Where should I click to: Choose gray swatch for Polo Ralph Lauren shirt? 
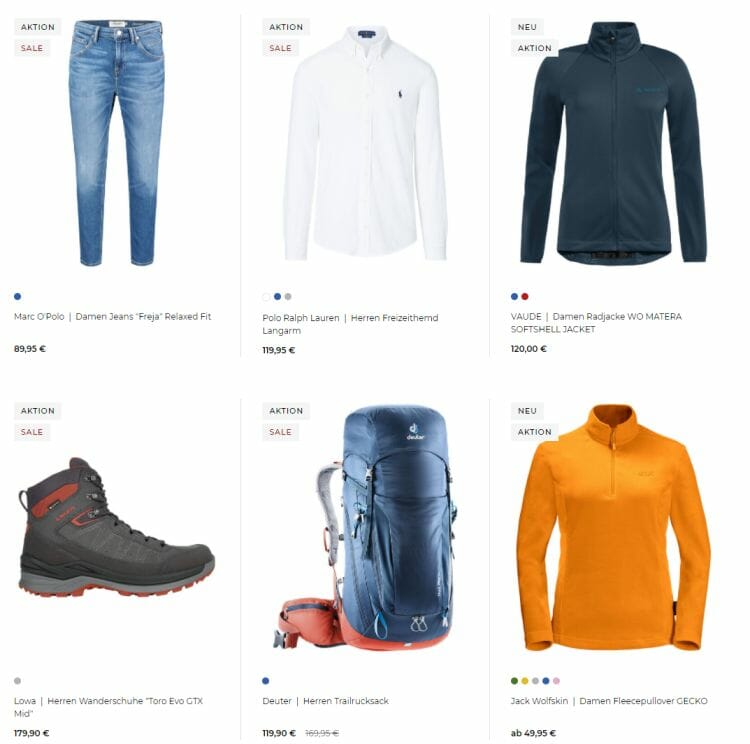(288, 297)
